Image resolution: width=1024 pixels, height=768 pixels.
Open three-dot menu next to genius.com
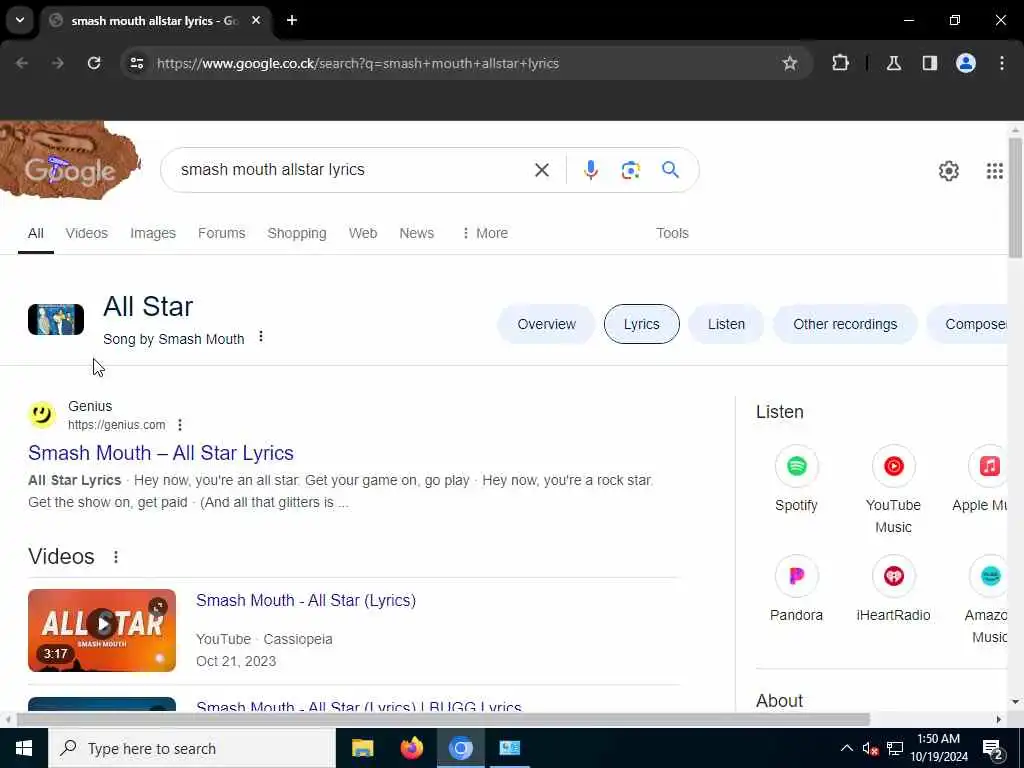pos(180,424)
